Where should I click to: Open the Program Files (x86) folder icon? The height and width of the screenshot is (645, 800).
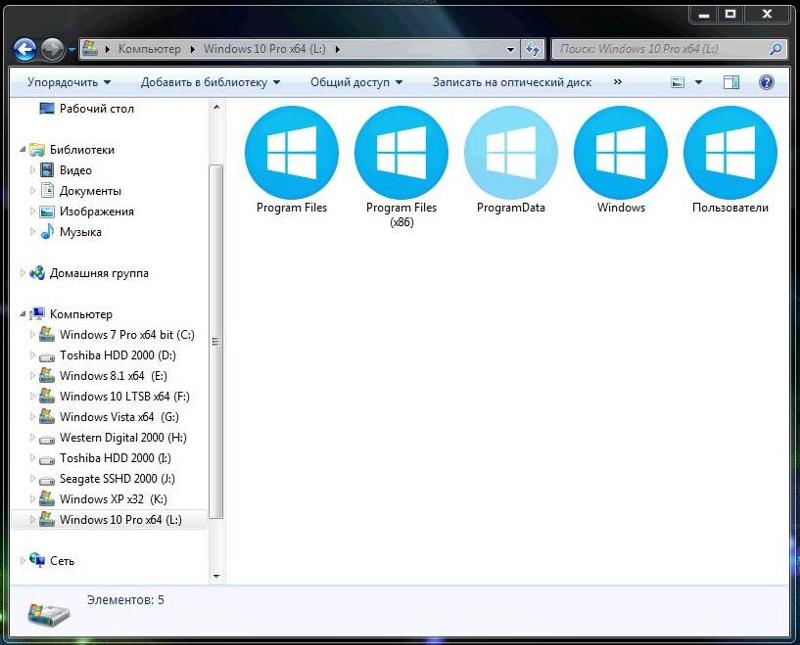tap(402, 152)
